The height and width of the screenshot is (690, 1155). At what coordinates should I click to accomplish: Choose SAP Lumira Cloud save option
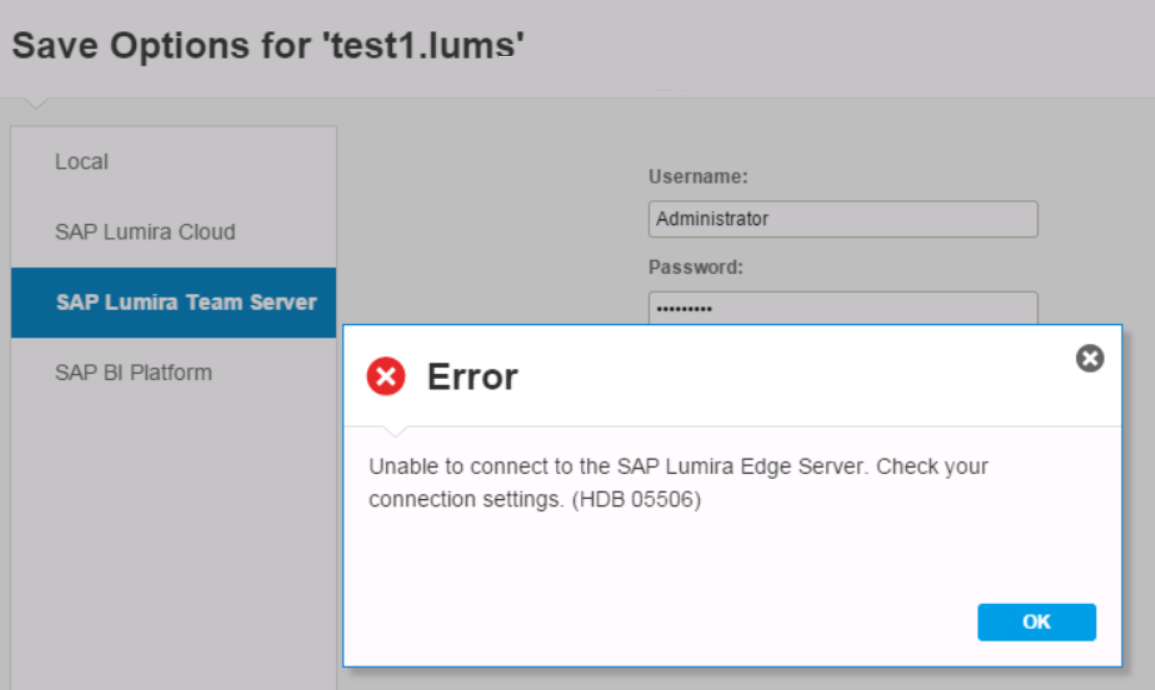pos(173,232)
